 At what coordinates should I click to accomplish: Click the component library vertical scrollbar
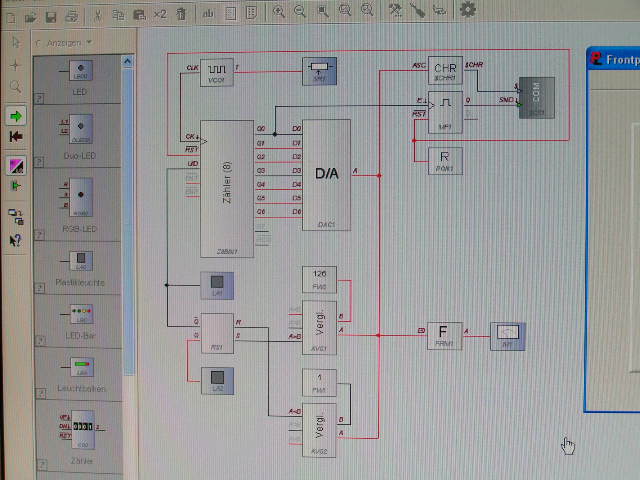point(128,250)
